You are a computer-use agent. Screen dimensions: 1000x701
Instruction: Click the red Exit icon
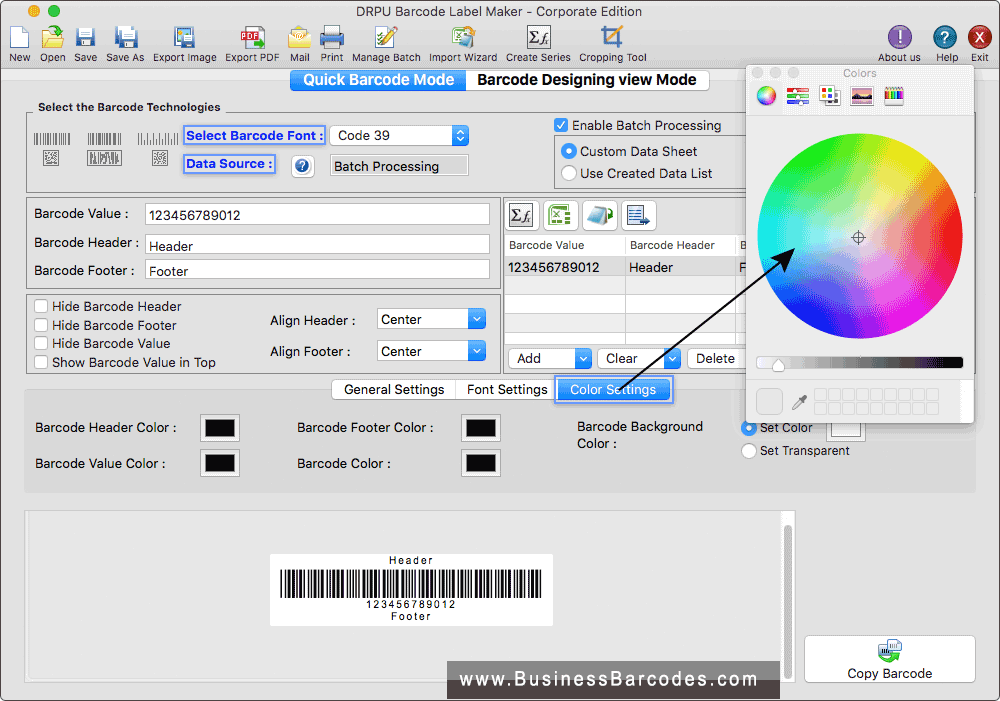(x=979, y=38)
